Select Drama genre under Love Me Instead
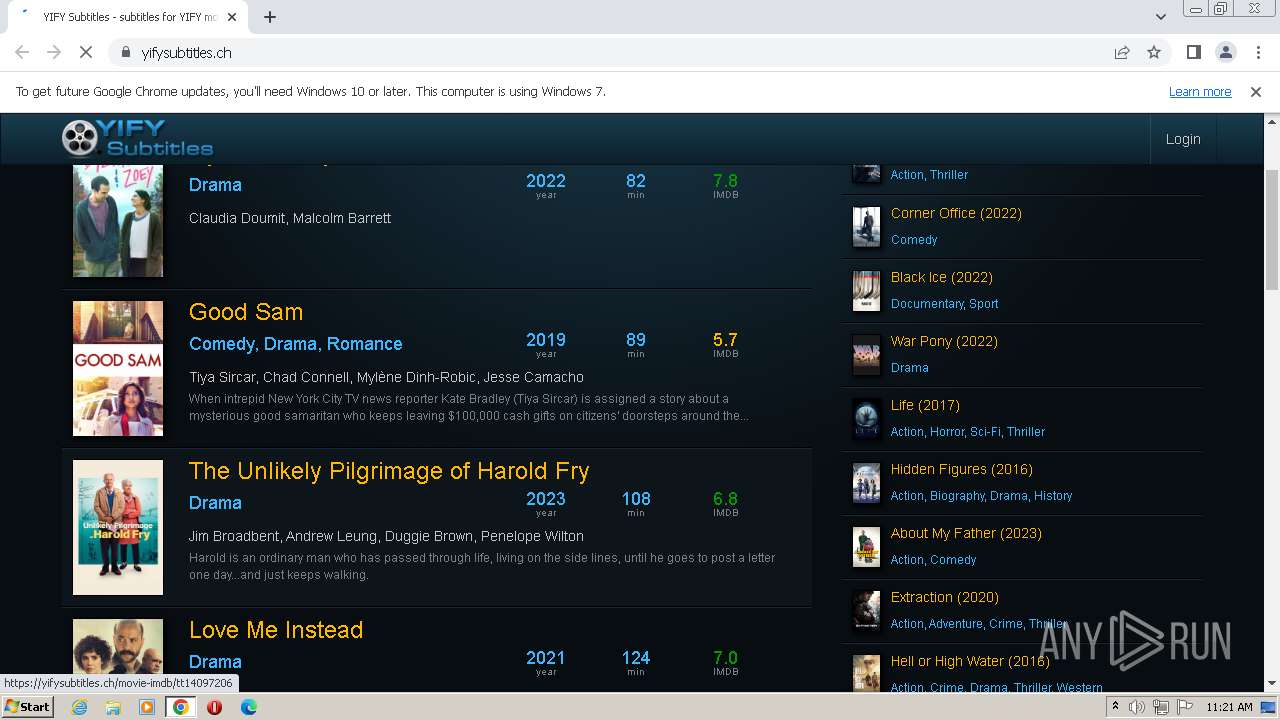 (215, 662)
